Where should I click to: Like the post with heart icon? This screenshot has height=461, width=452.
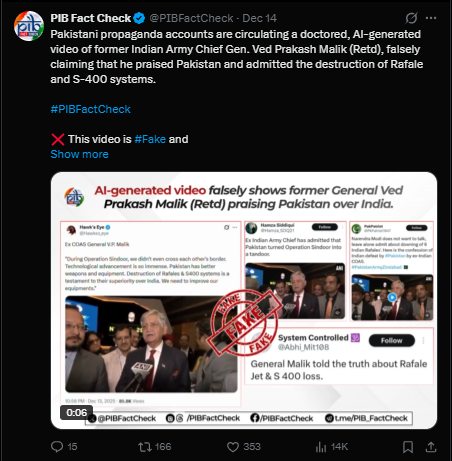click(x=233, y=447)
